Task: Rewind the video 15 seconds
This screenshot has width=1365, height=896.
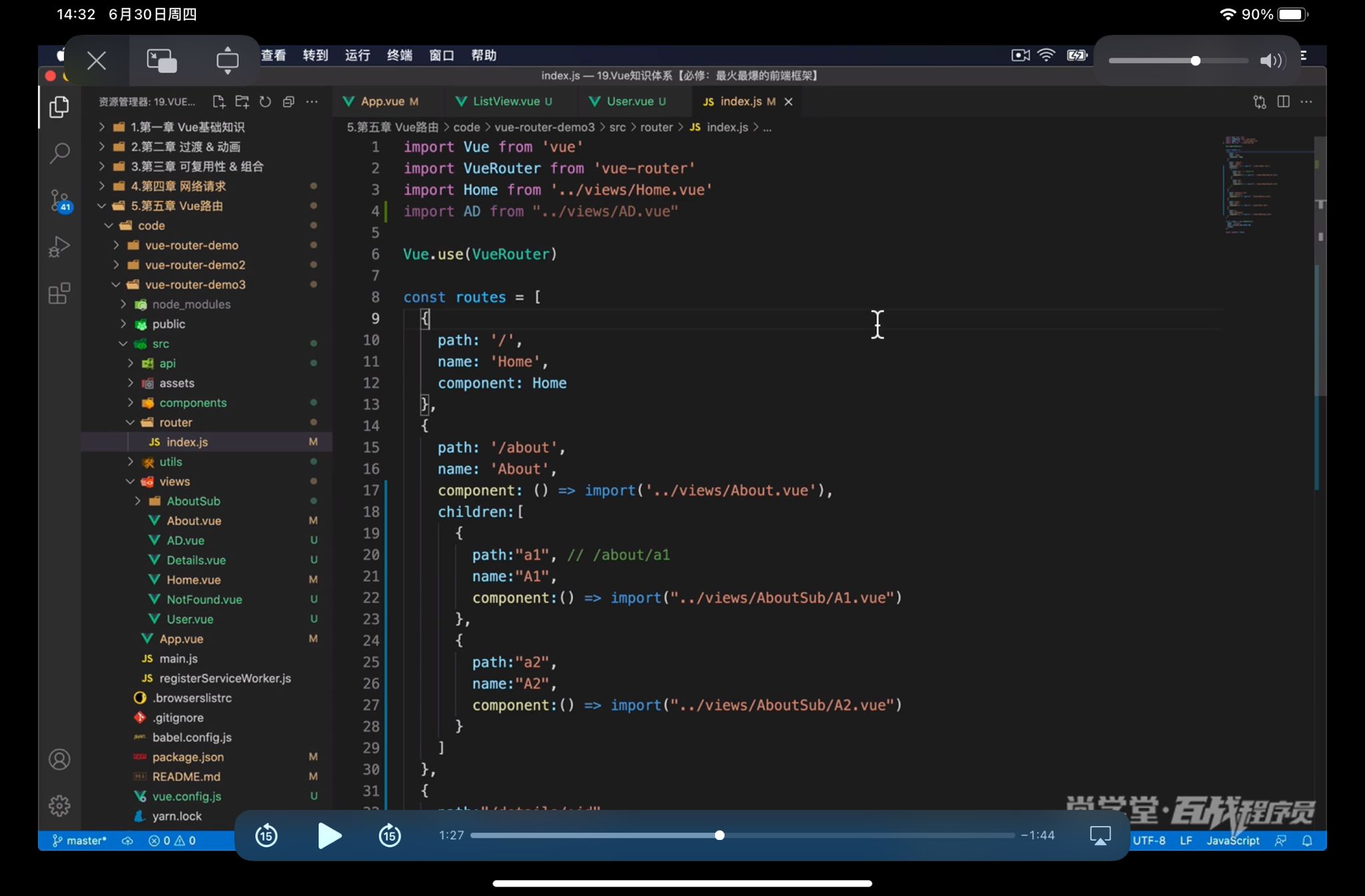Action: pyautogui.click(x=267, y=835)
